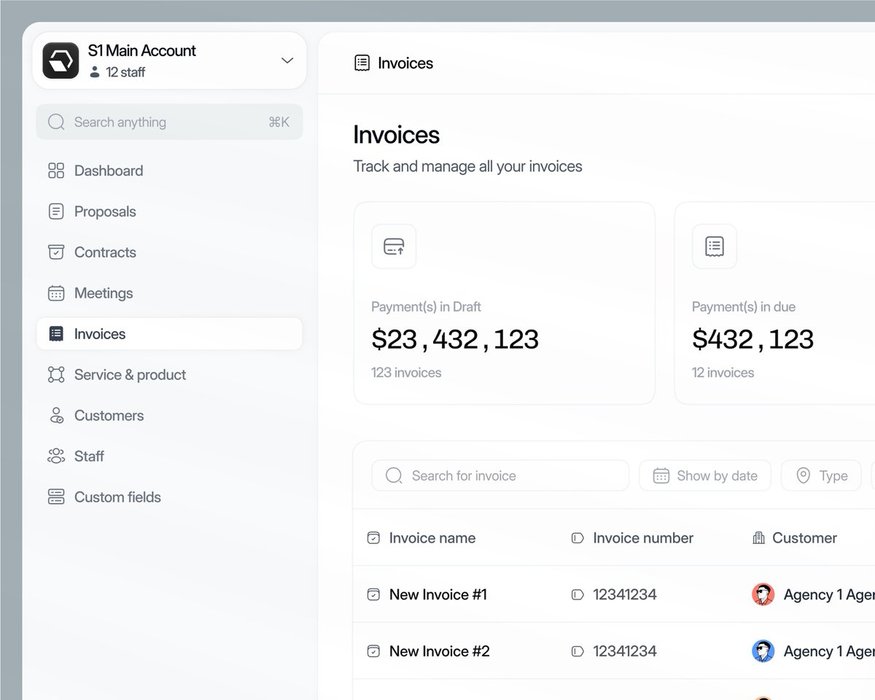Click the magnifier icon in Search anything
The height and width of the screenshot is (700, 875).
point(56,122)
